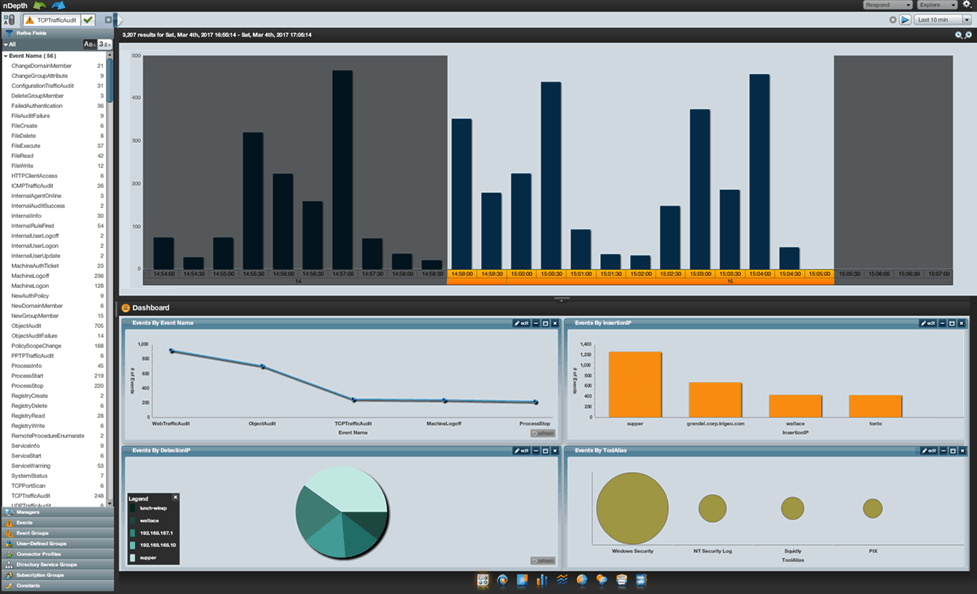Select the 'All' filter in field list
This screenshot has width=977, height=594.
[13, 44]
